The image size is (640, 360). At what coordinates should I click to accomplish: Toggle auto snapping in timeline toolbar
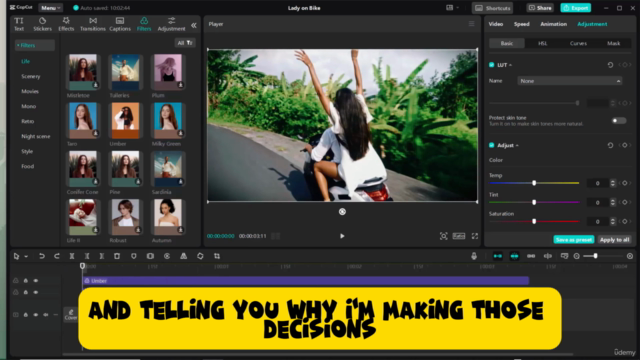tap(514, 256)
